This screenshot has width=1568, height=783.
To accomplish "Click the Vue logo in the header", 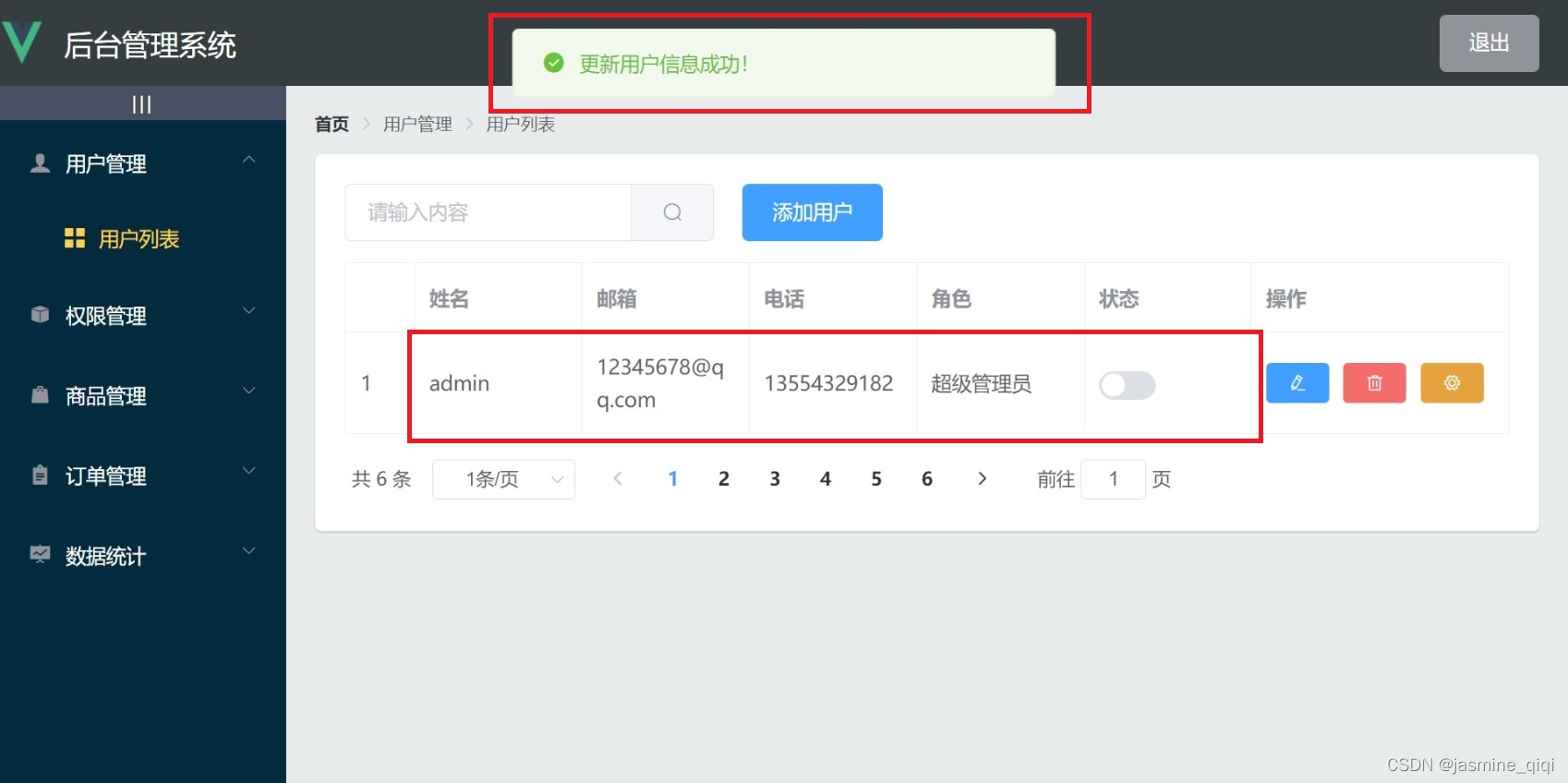I will pos(20,42).
